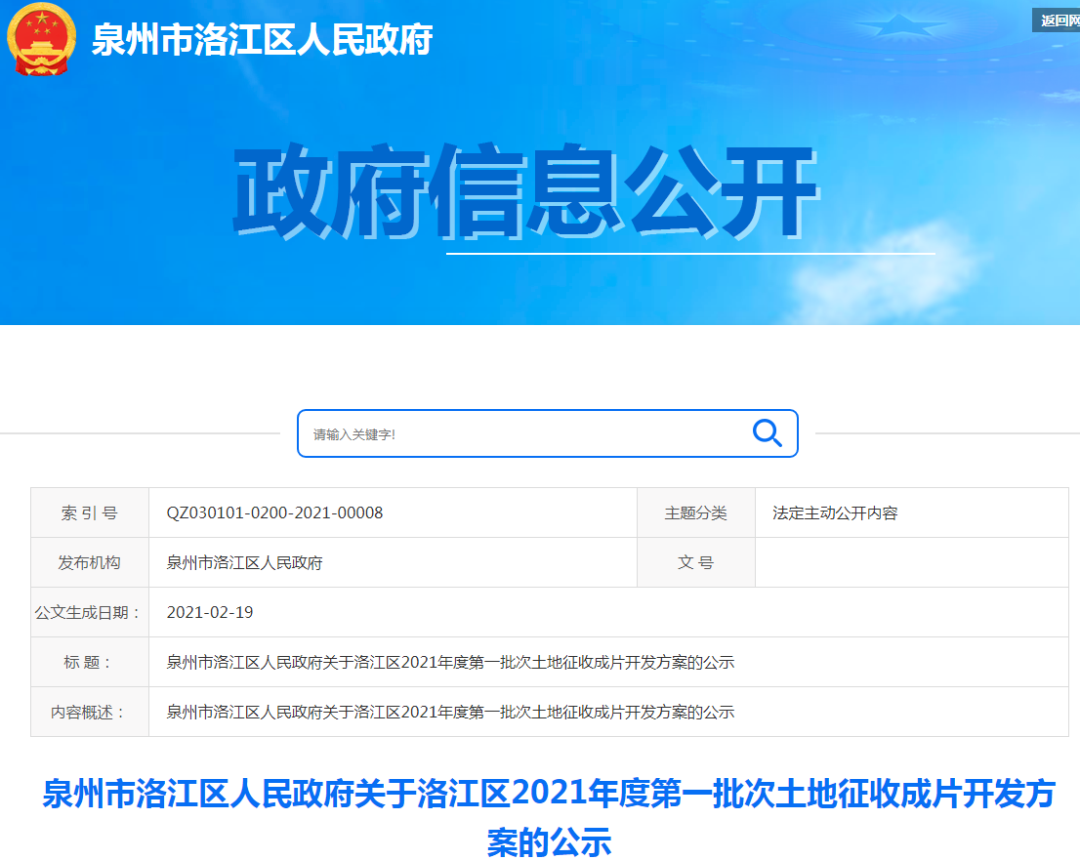Viewport: 1080px width, 860px height.
Task: Select the date 2021-02-19
Action: 210,612
